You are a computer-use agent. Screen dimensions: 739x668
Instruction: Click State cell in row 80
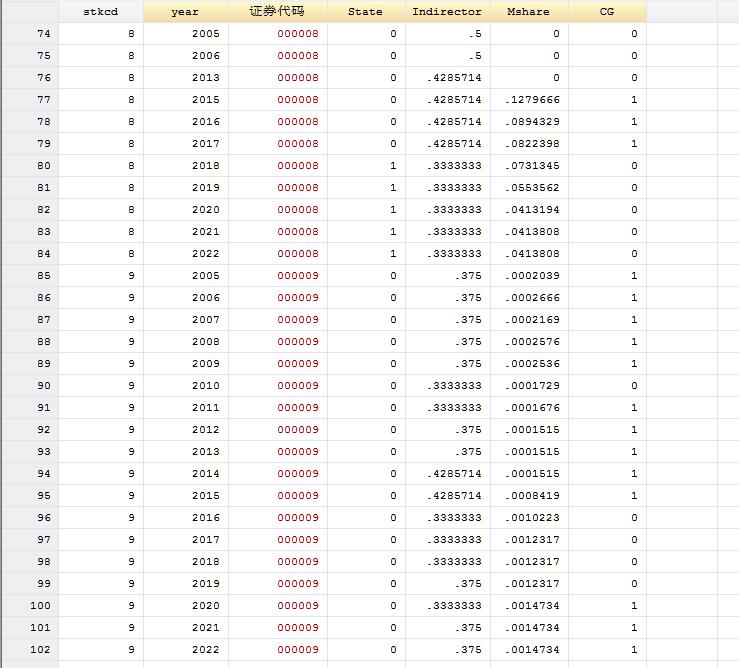(x=366, y=165)
